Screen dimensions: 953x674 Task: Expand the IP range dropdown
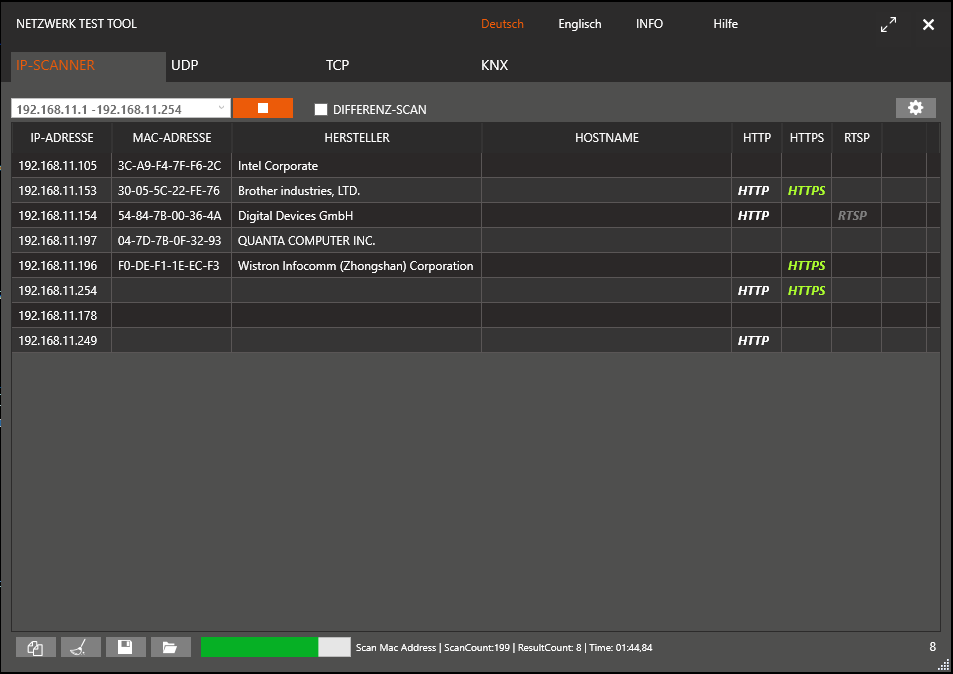[221, 108]
